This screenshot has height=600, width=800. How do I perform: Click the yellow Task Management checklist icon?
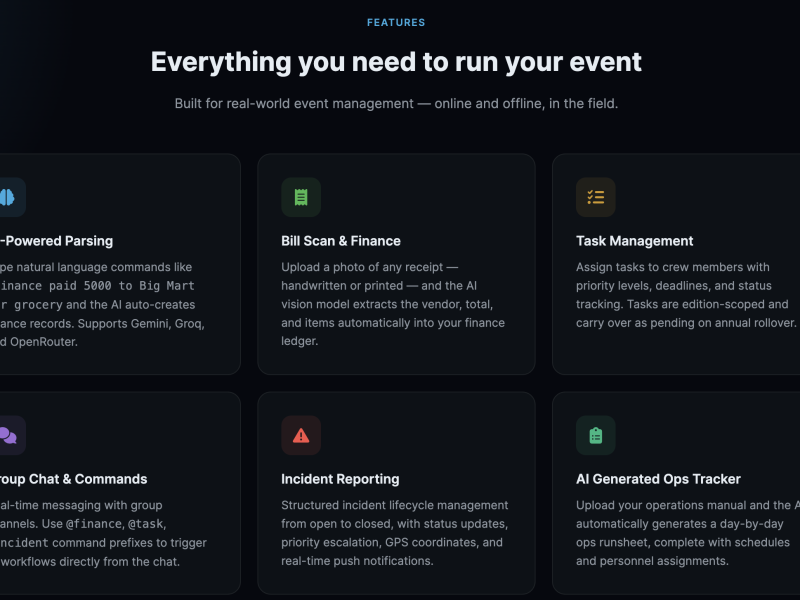(x=595, y=197)
